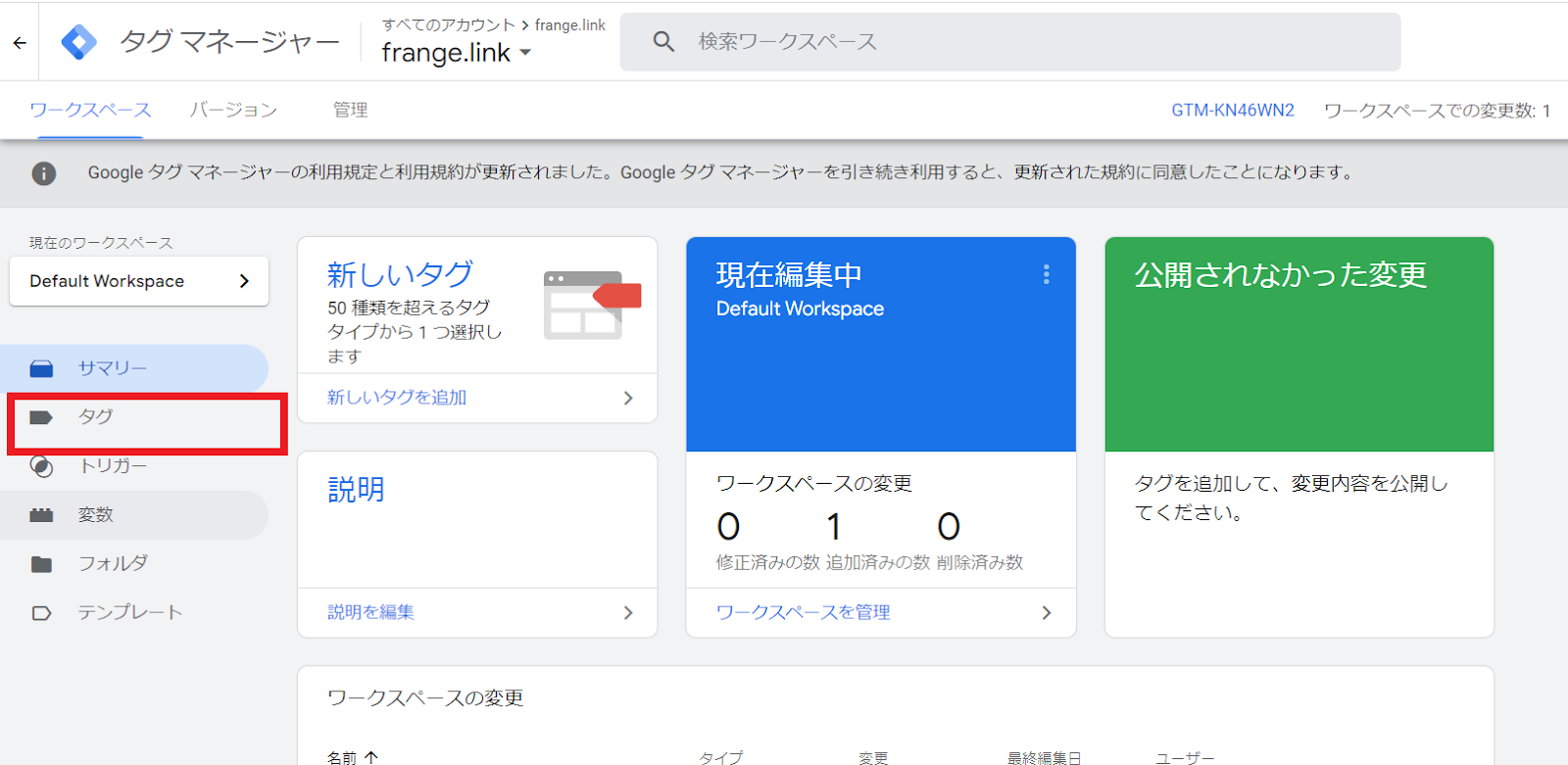
Task: Click chevron beside ワークスペースを管理
Action: (x=1047, y=613)
